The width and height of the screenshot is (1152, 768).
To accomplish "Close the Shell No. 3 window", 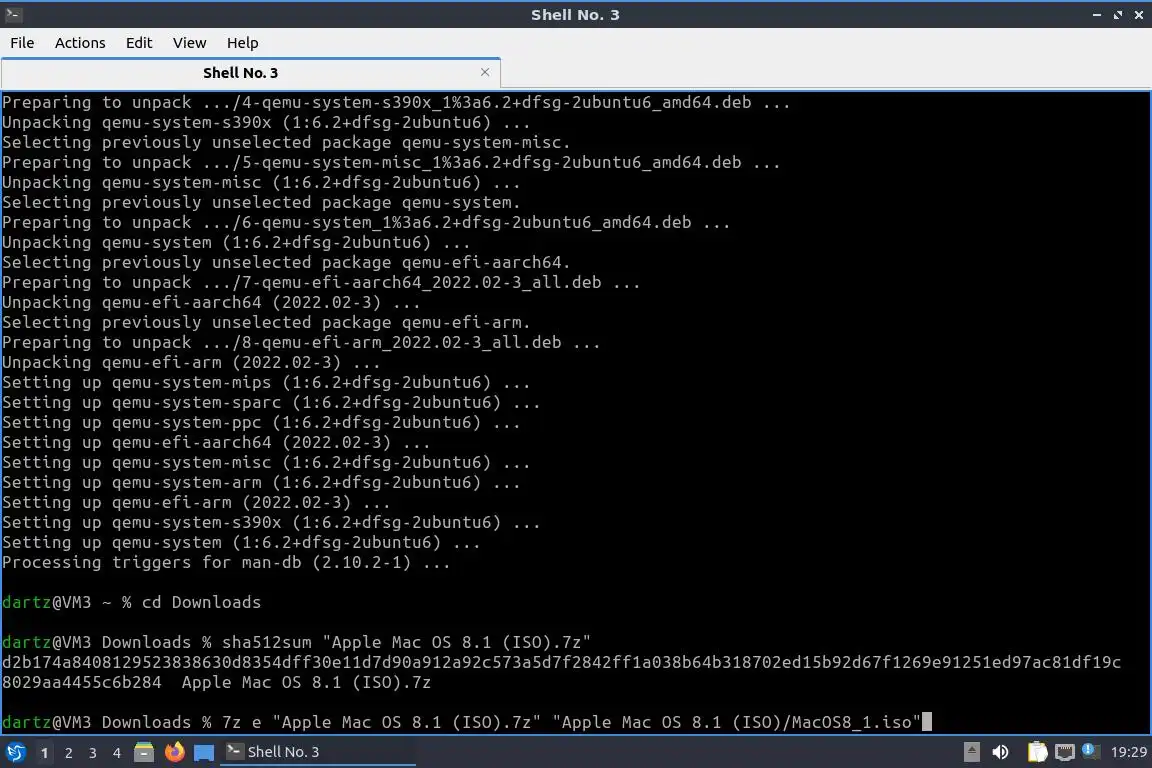I will [1139, 15].
